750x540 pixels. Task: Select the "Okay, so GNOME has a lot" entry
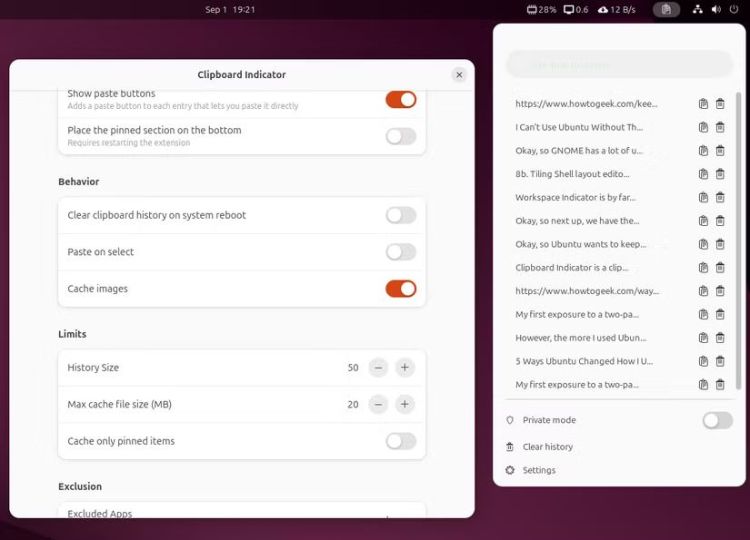click(x=579, y=151)
